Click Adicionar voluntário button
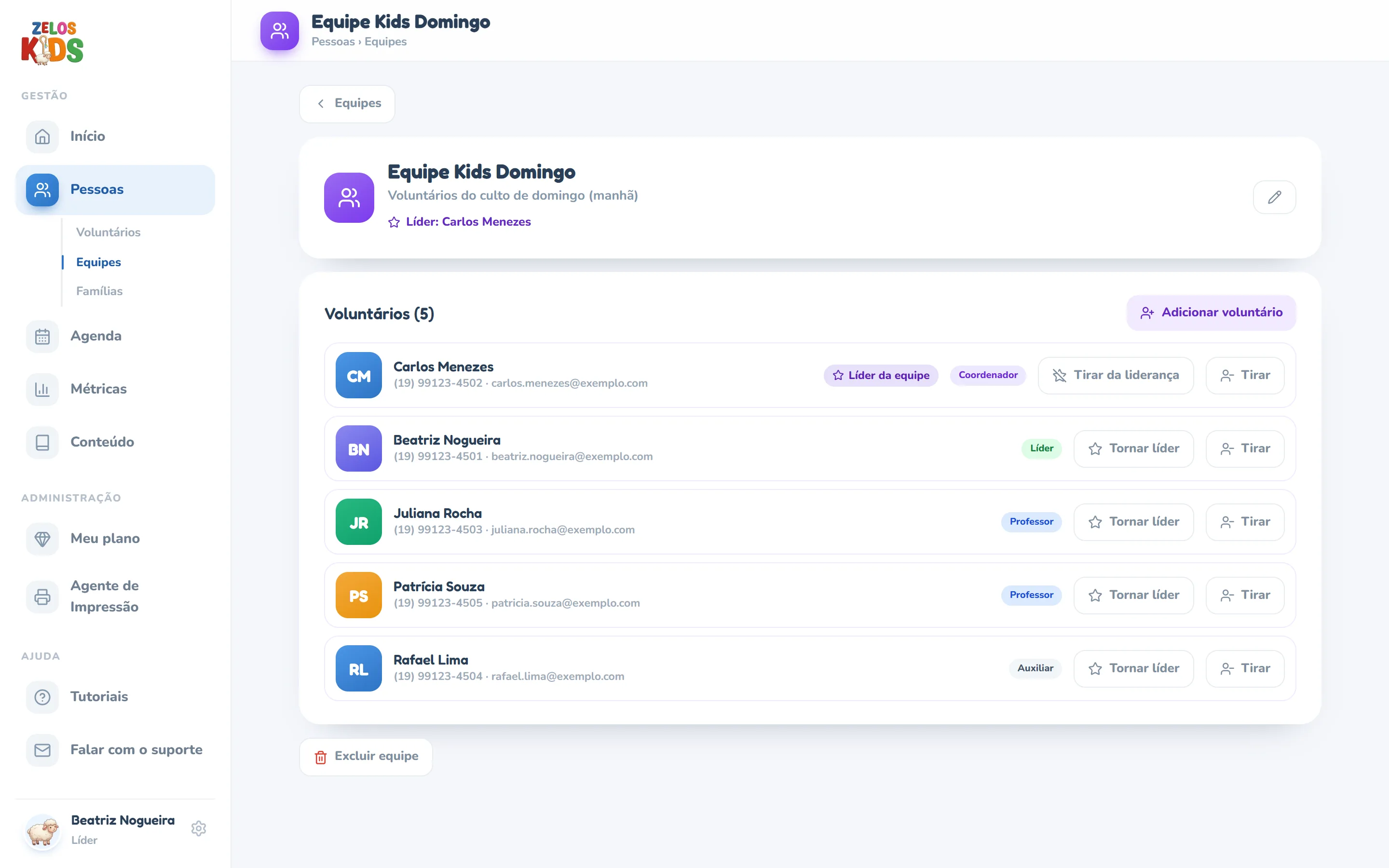Viewport: 1389px width, 868px height. (x=1211, y=313)
